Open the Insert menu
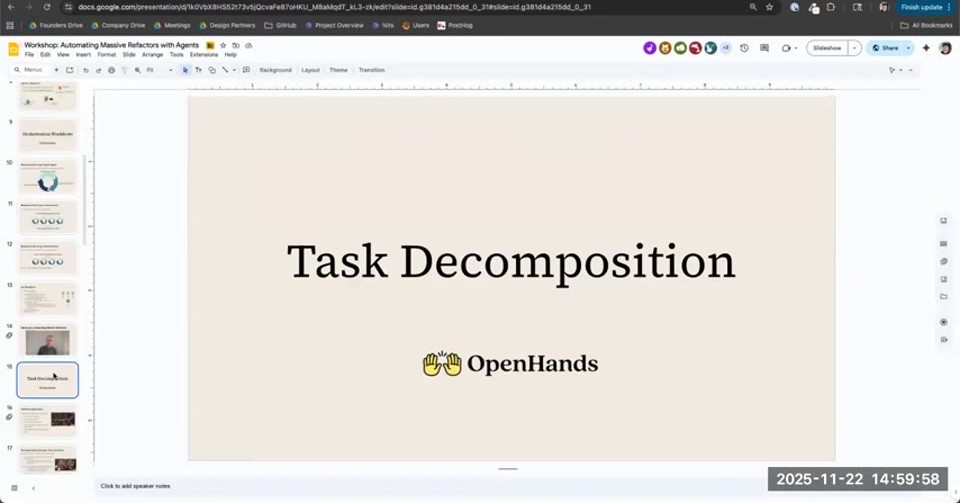The width and height of the screenshot is (960, 503). click(x=83, y=54)
